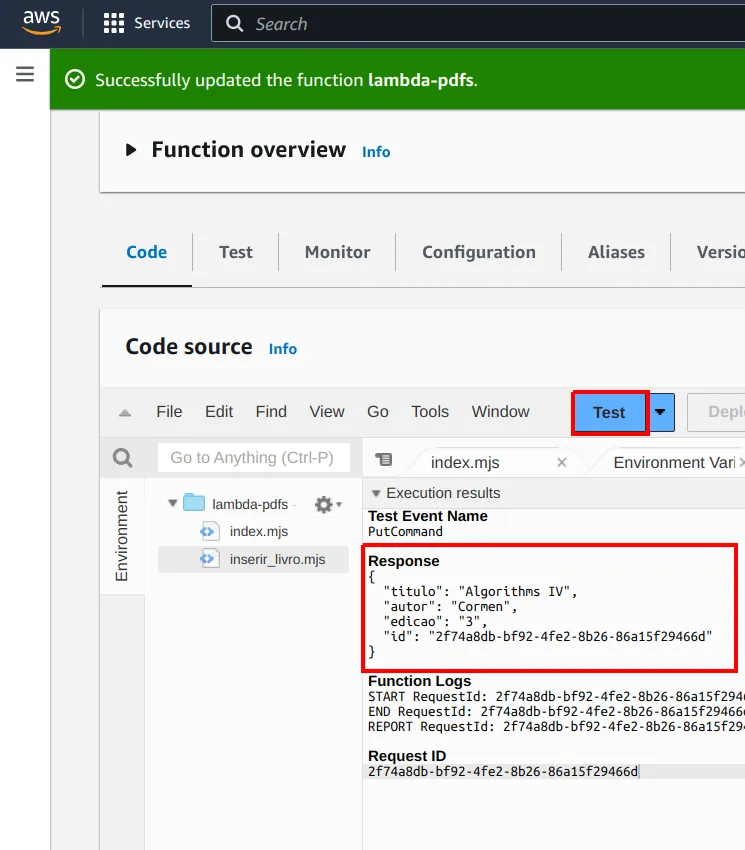Click the END RequestId log line

556,711
